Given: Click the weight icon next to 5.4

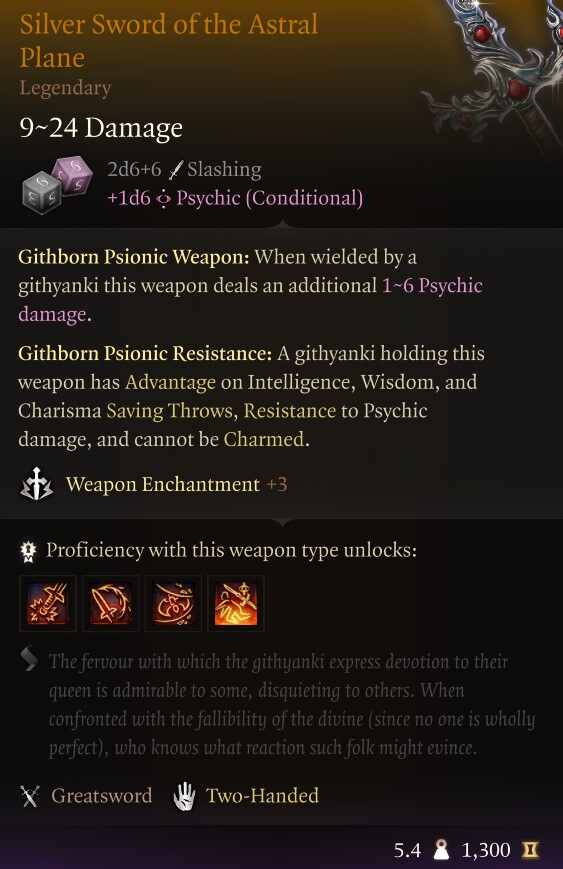Looking at the screenshot, I should 441,850.
